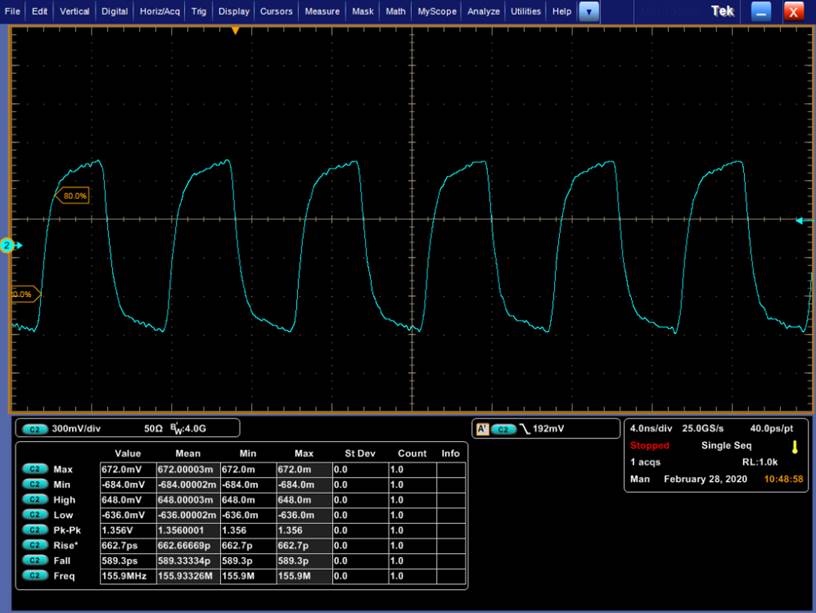The height and width of the screenshot is (613, 816).
Task: Click the 10:48:58 timestamp
Action: click(x=783, y=479)
